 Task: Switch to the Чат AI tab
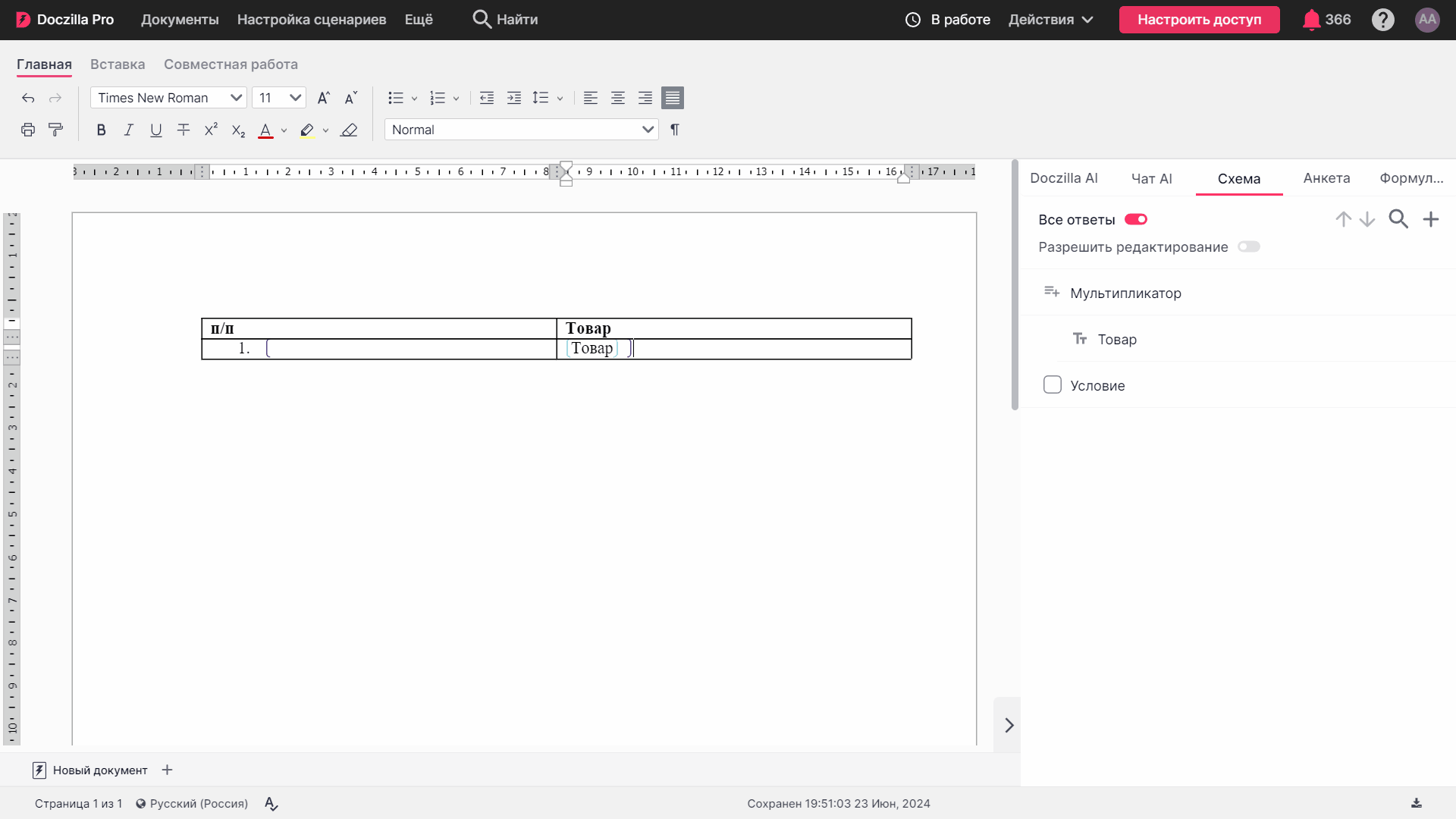pos(1151,179)
